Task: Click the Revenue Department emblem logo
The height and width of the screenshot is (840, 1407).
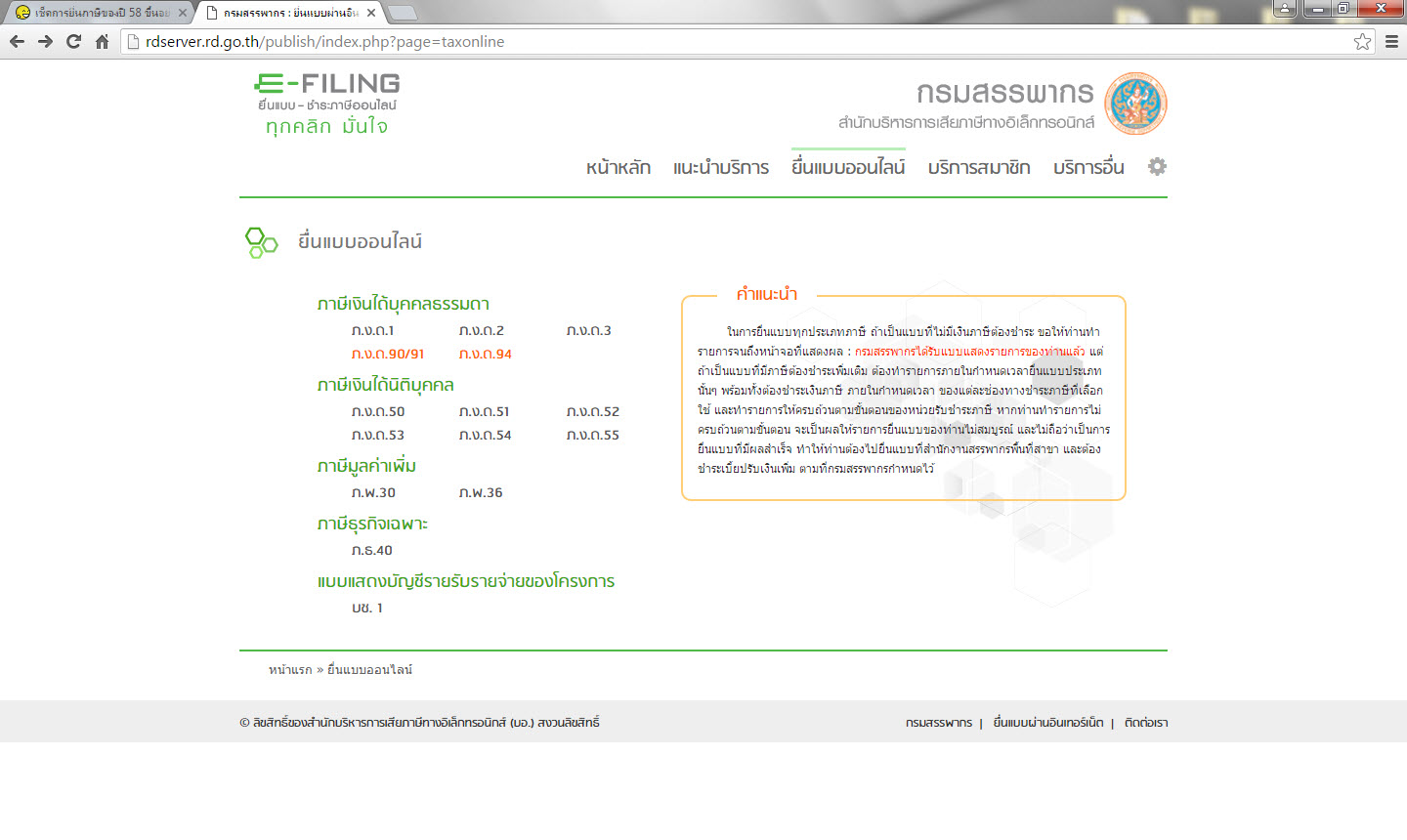Action: coord(1135,103)
